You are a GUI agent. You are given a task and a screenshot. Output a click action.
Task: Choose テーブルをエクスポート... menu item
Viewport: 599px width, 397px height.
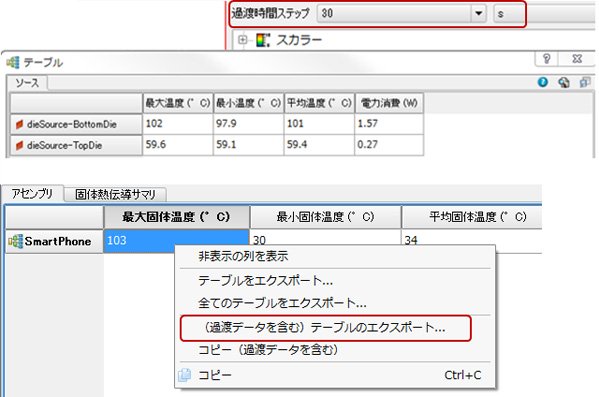pyautogui.click(x=335, y=281)
